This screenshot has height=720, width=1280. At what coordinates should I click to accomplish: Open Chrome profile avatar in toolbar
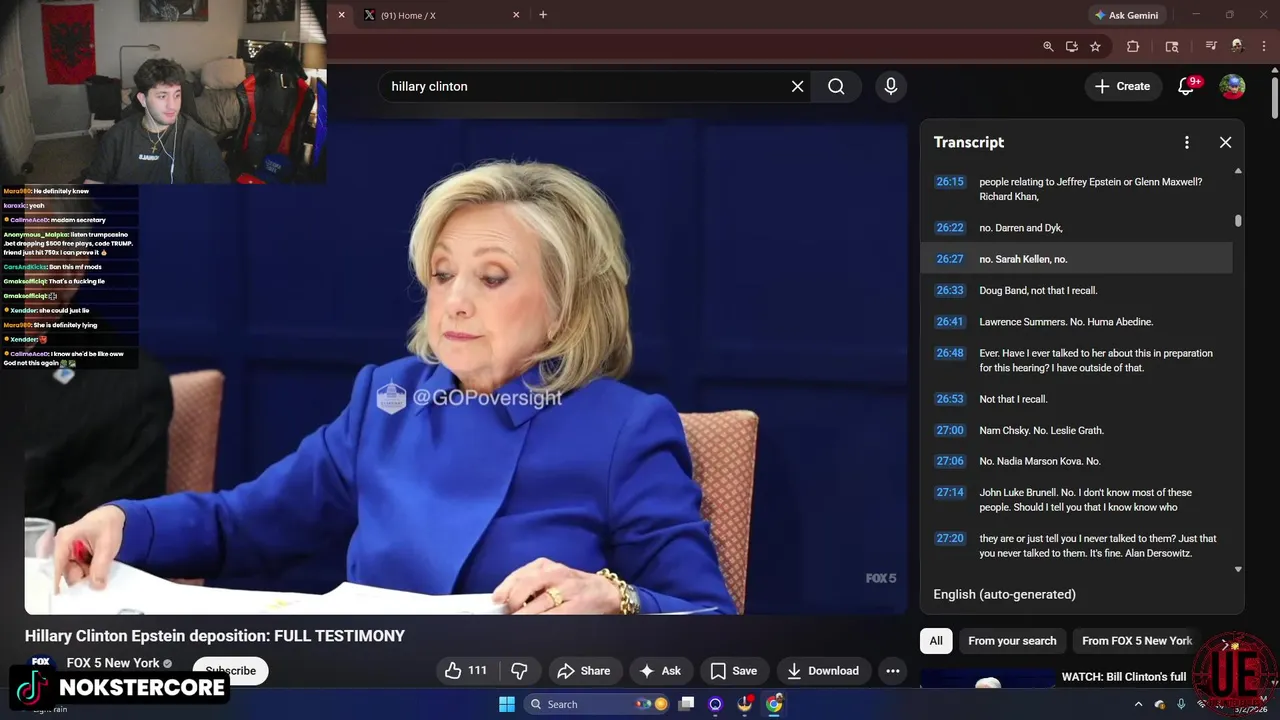point(1237,46)
